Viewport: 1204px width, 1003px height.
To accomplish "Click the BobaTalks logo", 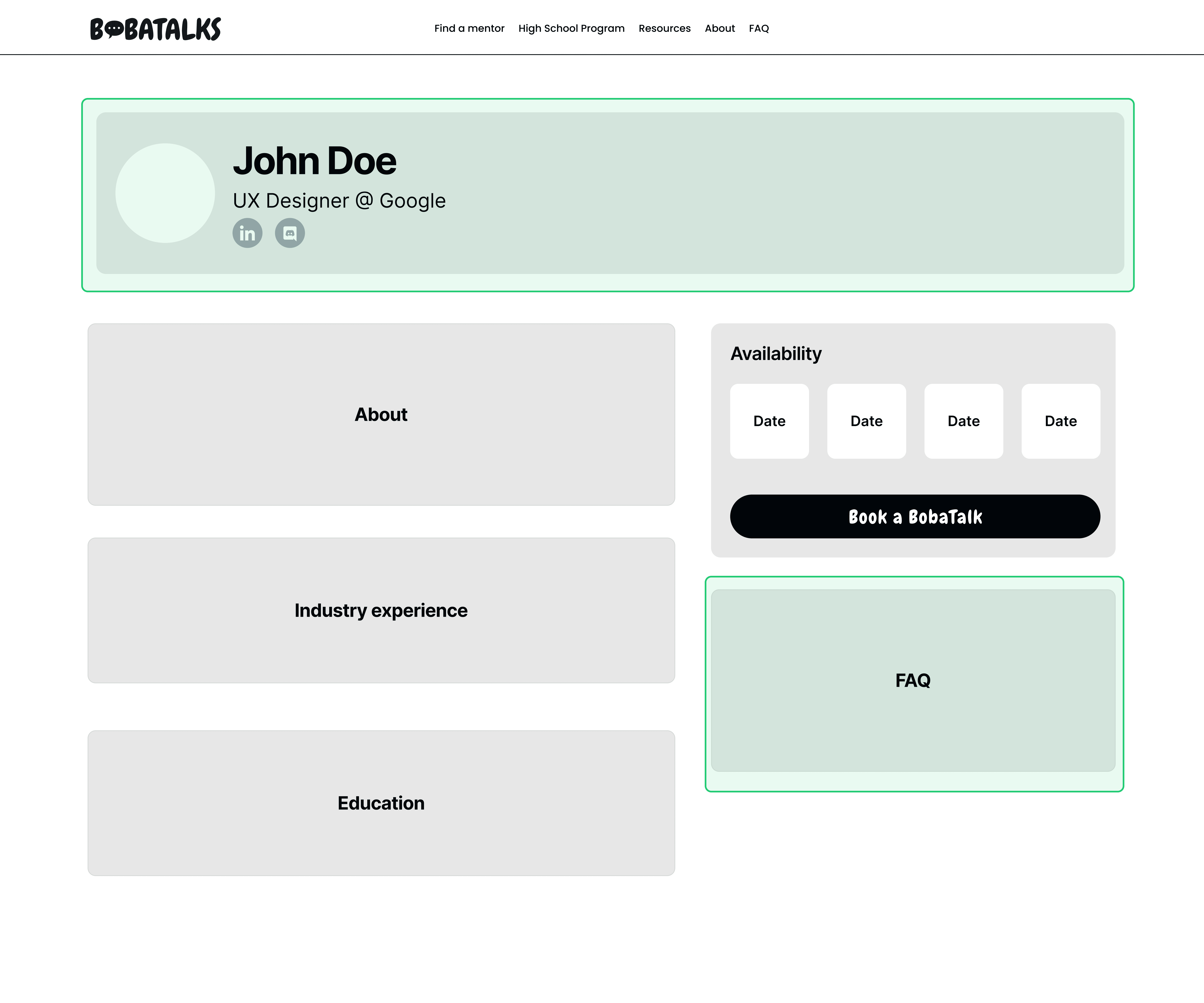I will (x=155, y=29).
